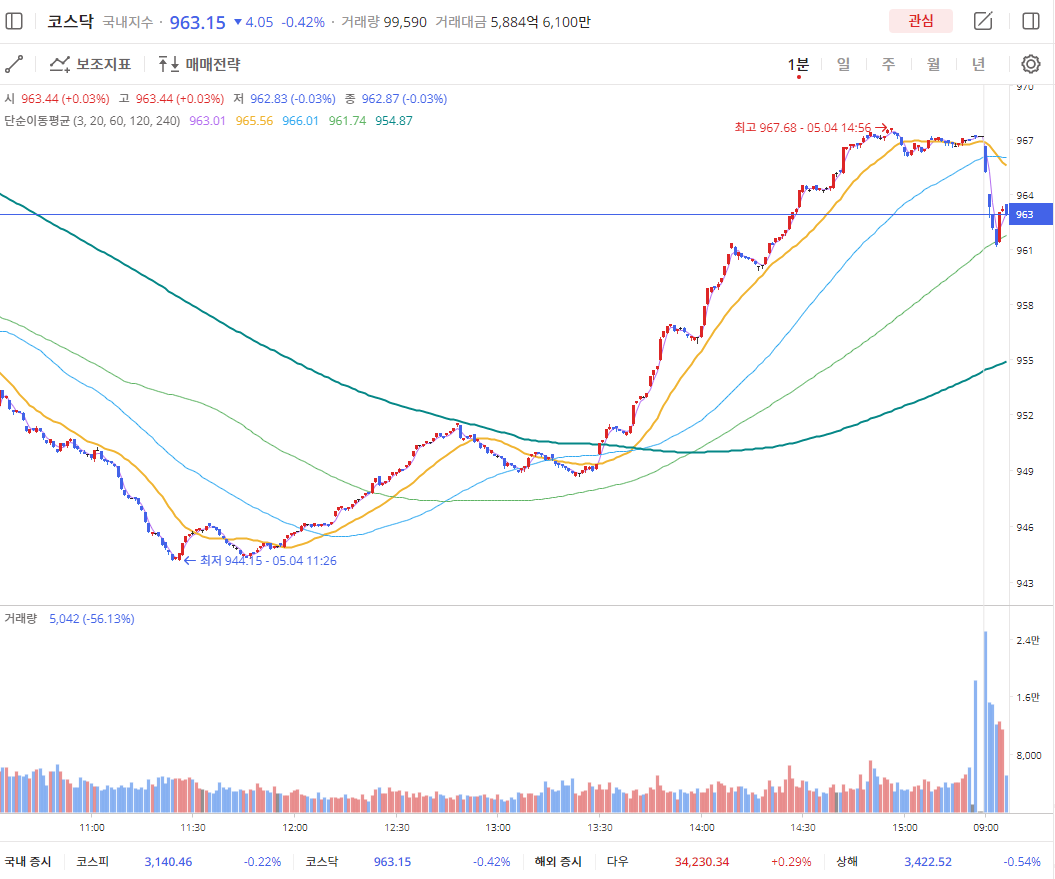
Task: Click the 09:00 time axis label
Action: pyautogui.click(x=985, y=828)
